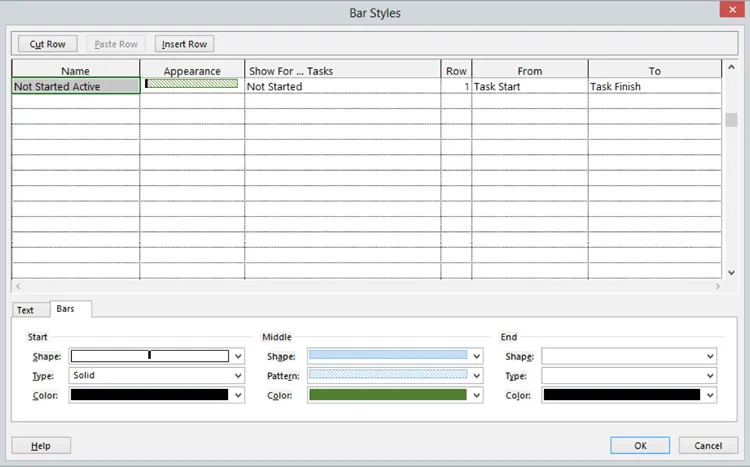750x467 pixels.
Task: Open the Start Color dropdown
Action: point(238,395)
